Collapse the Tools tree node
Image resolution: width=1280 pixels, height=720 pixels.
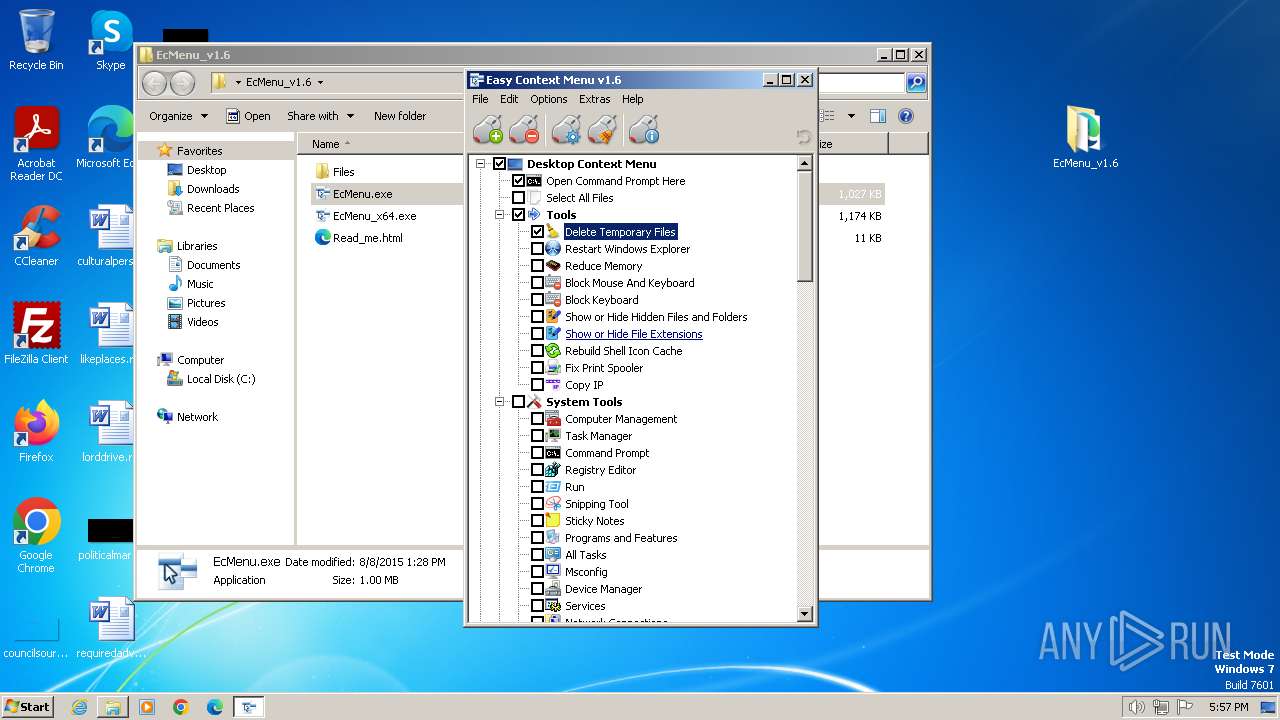500,215
